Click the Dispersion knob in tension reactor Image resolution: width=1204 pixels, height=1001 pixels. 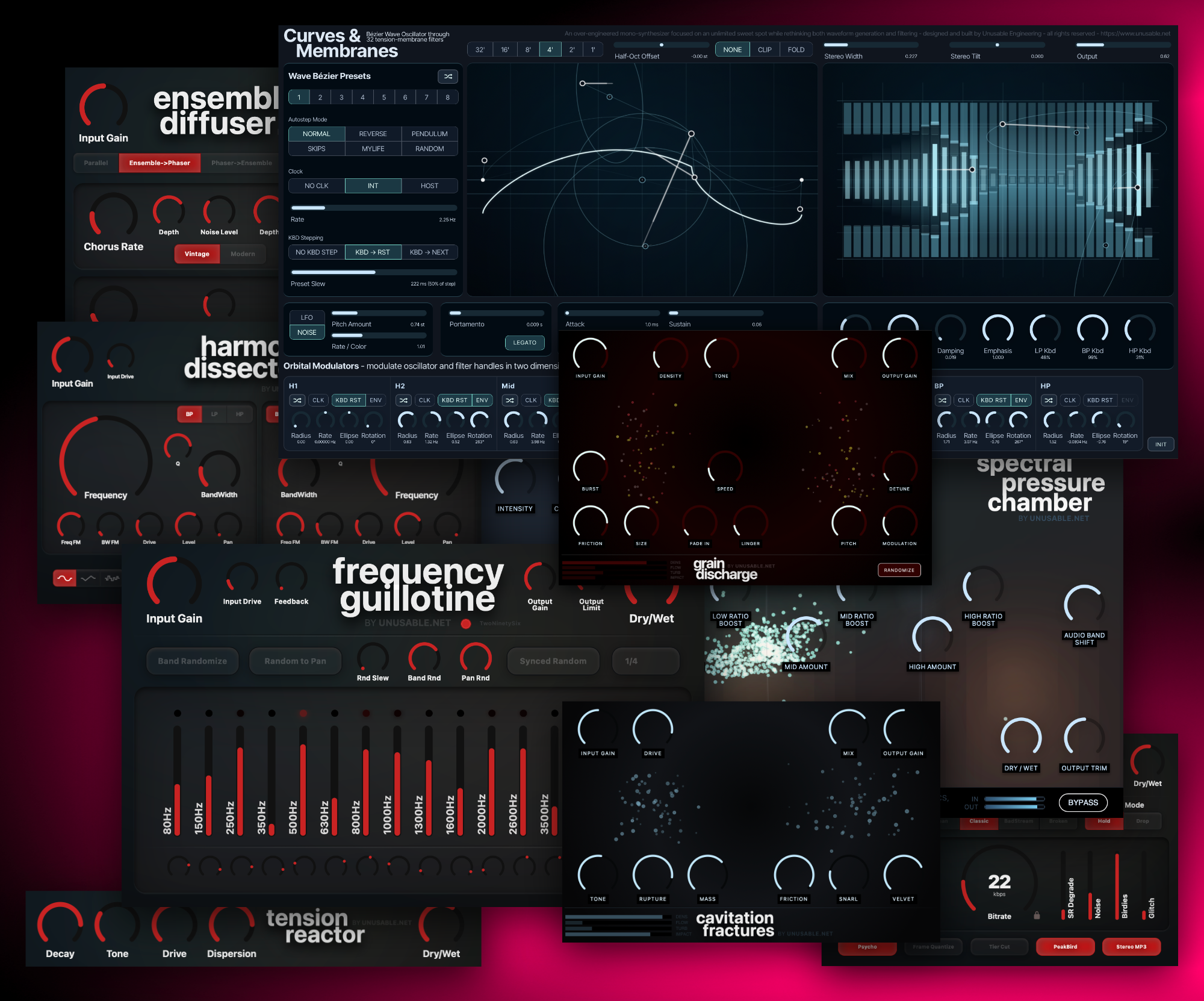pyautogui.click(x=231, y=926)
